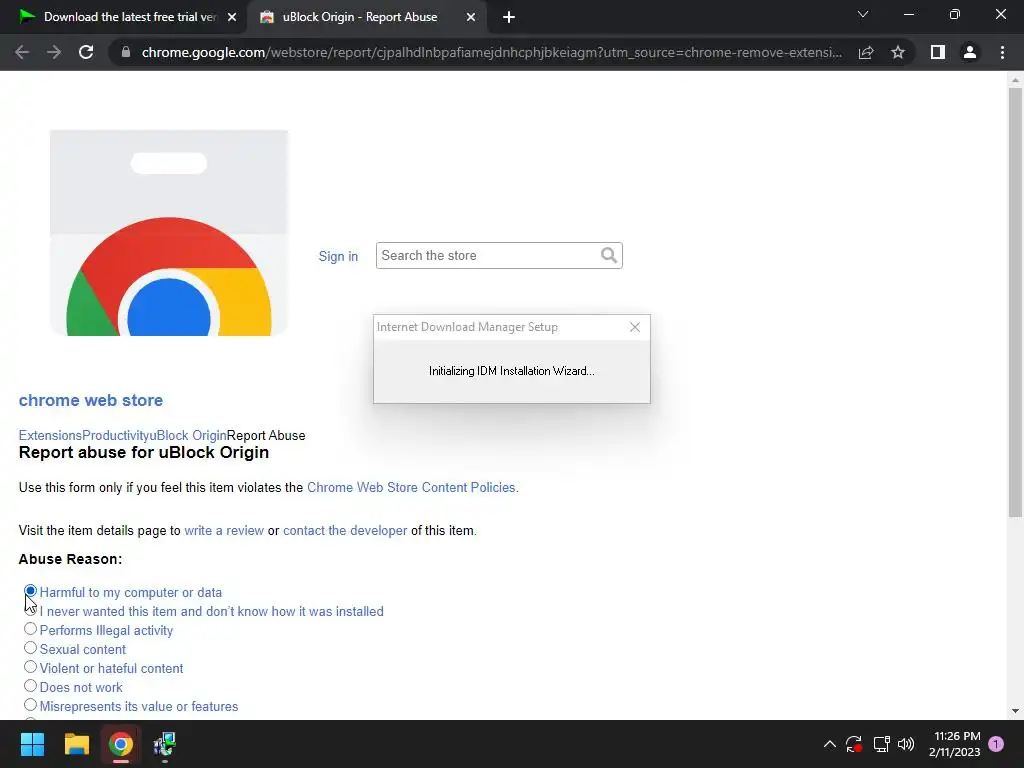Click the Chrome Web Store logo image

(168, 232)
